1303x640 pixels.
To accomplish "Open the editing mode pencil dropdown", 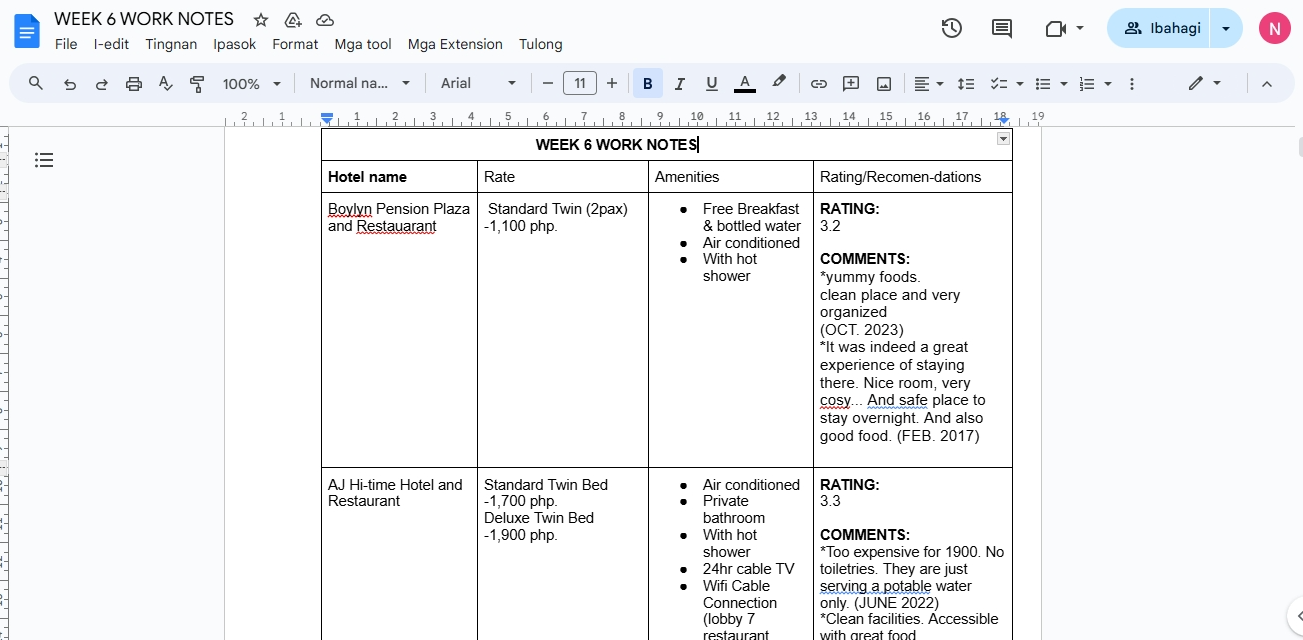I will [1205, 83].
